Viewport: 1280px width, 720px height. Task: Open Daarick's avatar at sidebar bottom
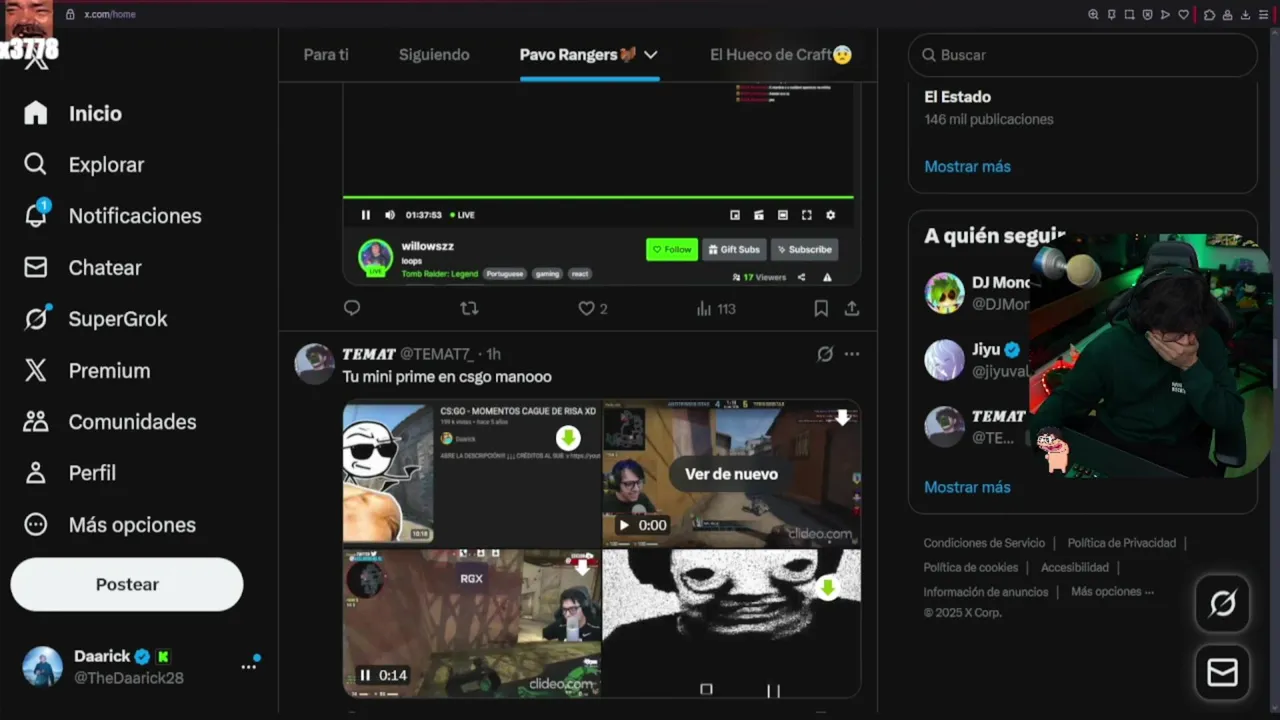point(42,666)
